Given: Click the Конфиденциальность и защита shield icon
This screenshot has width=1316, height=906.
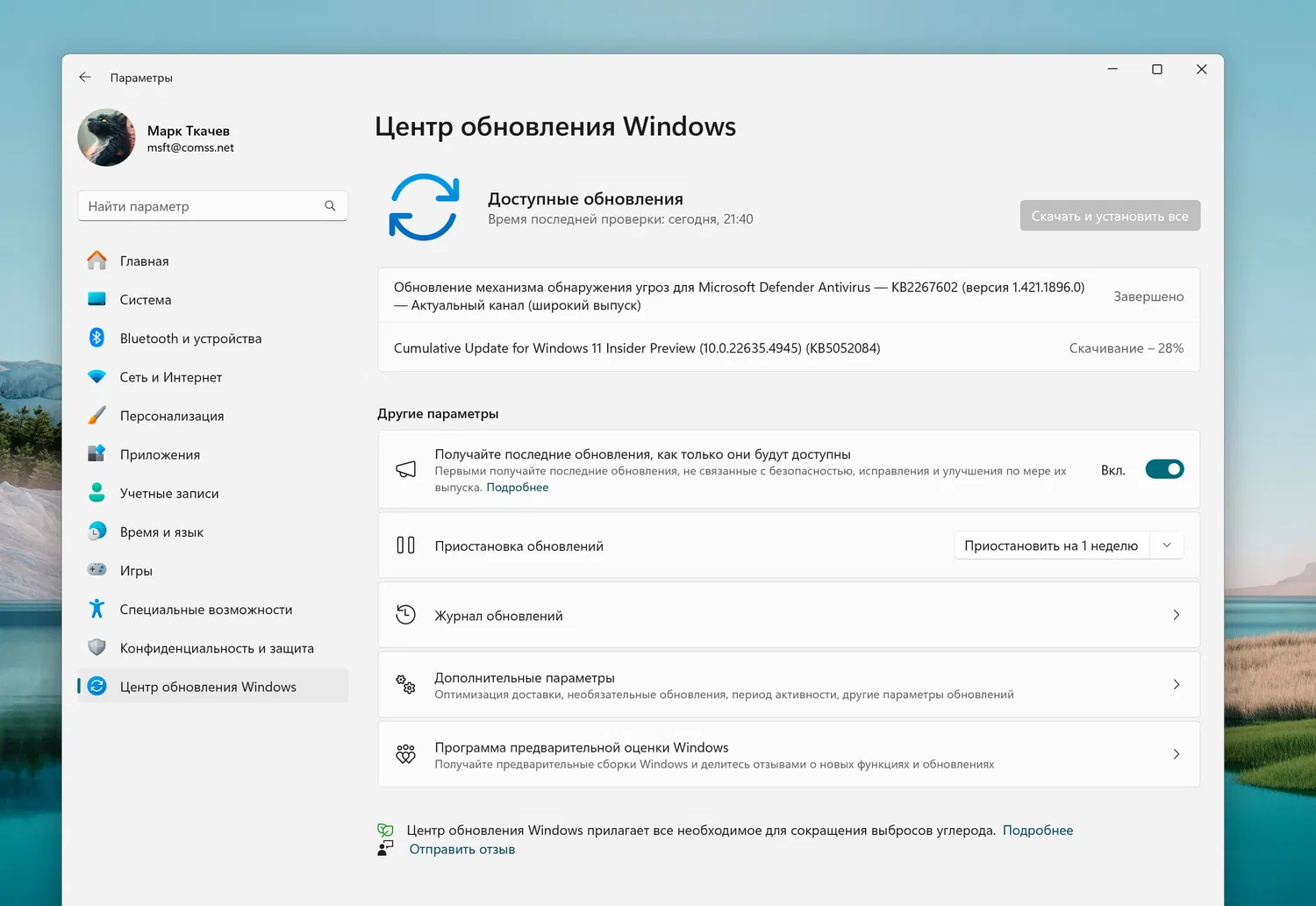Looking at the screenshot, I should (97, 648).
